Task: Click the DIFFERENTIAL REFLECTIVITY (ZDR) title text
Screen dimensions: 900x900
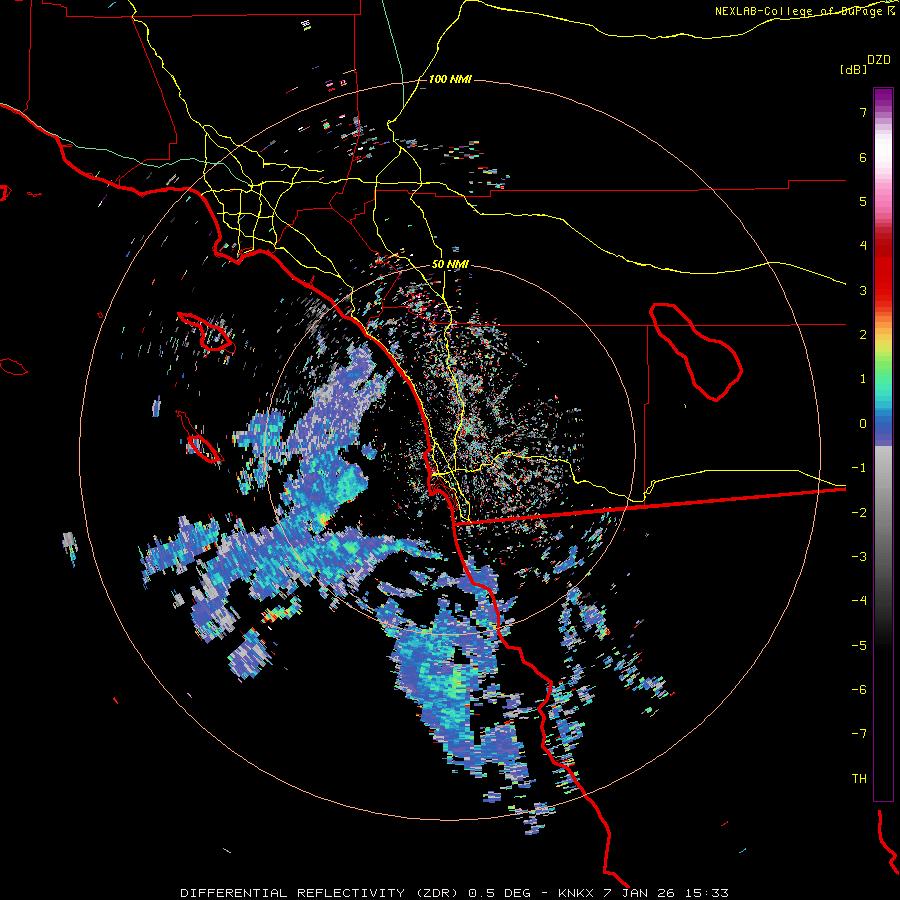Action: pos(319,893)
